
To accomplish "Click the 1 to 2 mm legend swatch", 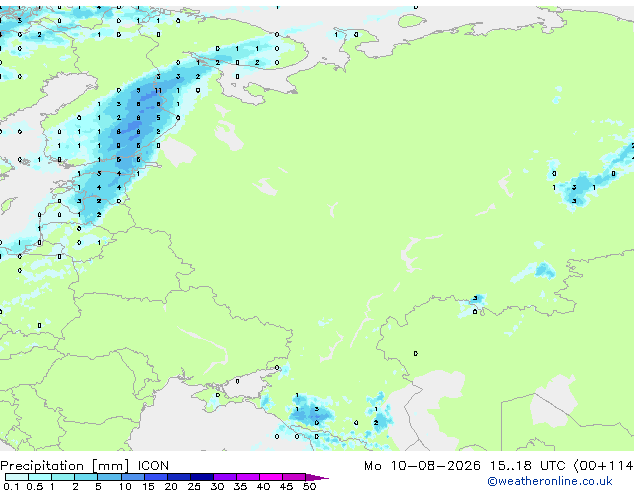I will click(63, 477).
